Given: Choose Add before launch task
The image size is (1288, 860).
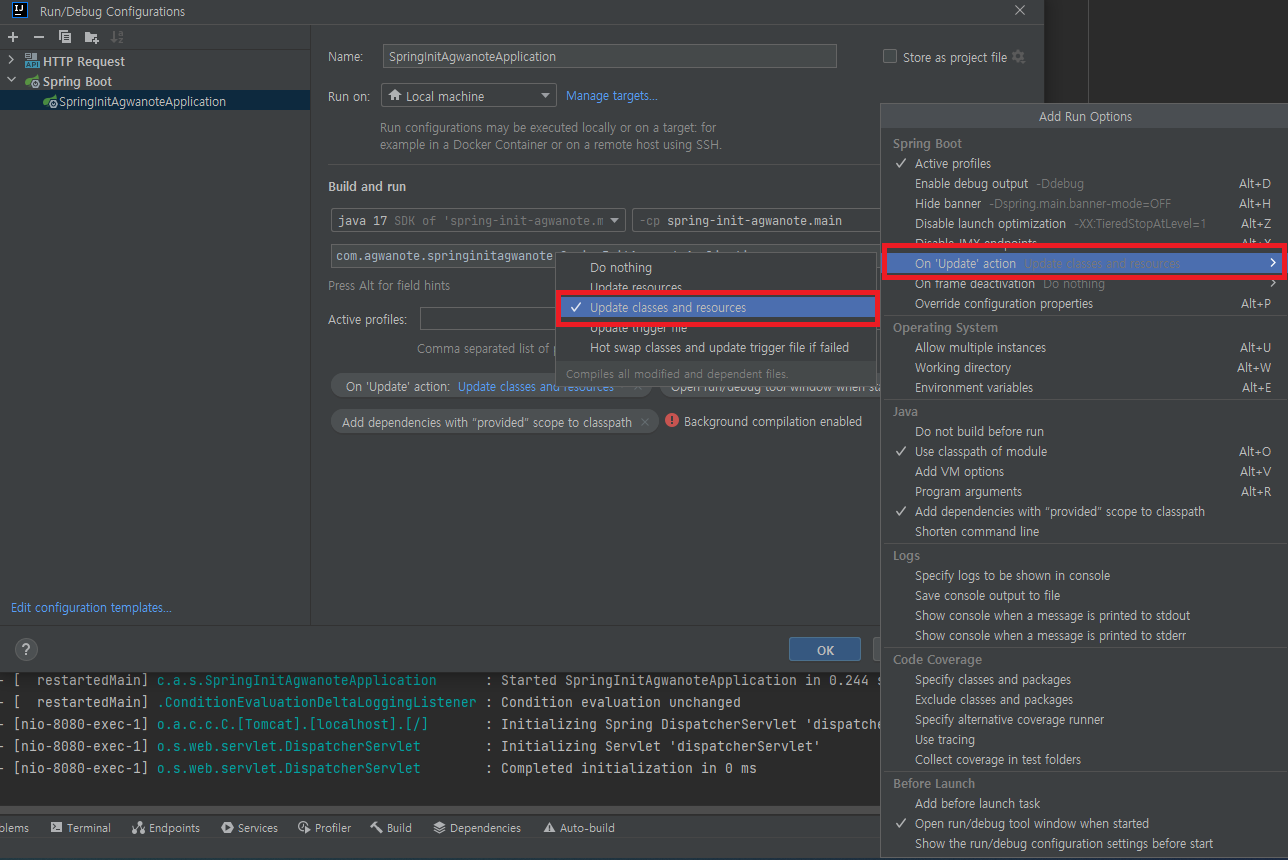Looking at the screenshot, I should [1084, 803].
